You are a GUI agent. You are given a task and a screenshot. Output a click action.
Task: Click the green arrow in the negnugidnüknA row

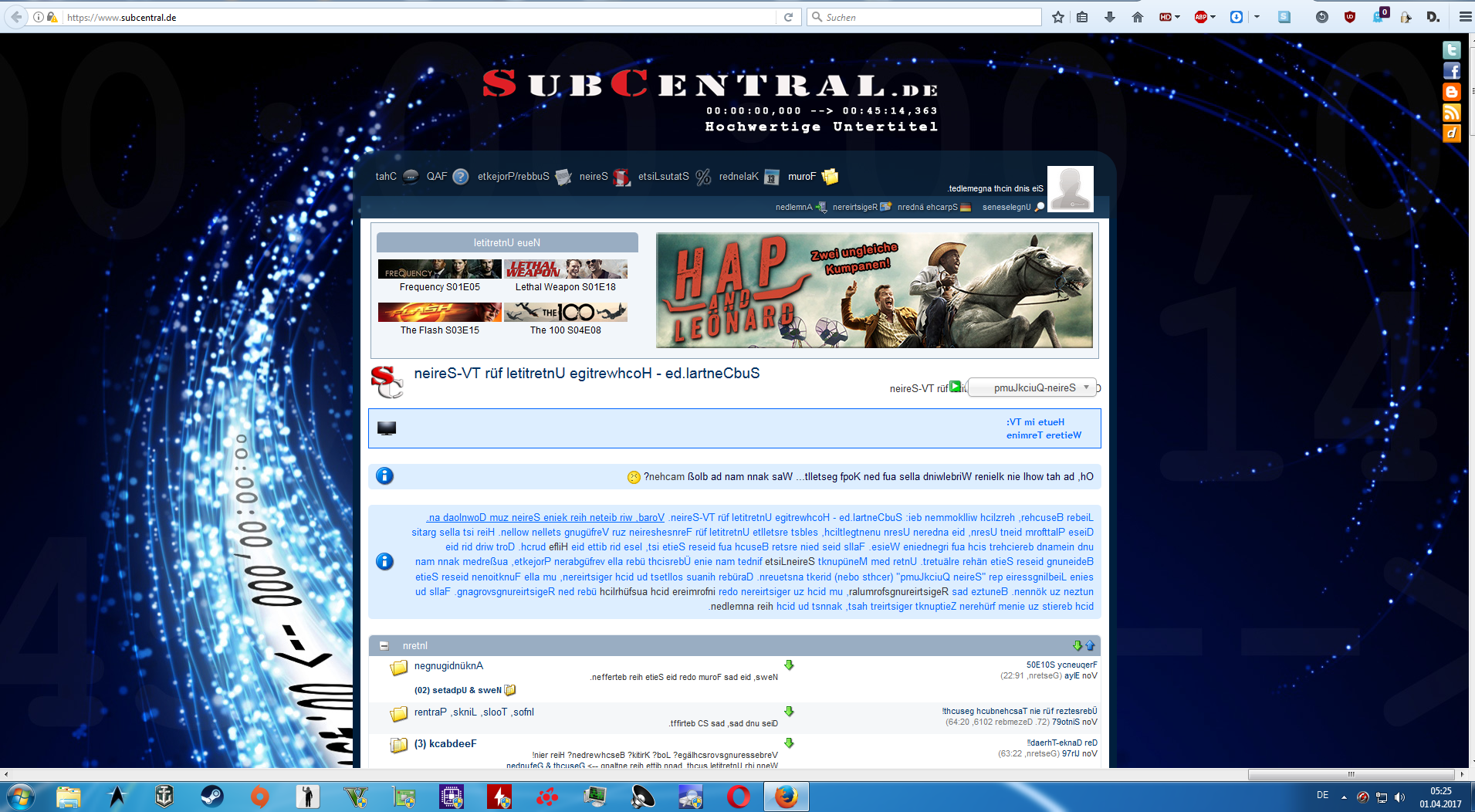coord(789,665)
